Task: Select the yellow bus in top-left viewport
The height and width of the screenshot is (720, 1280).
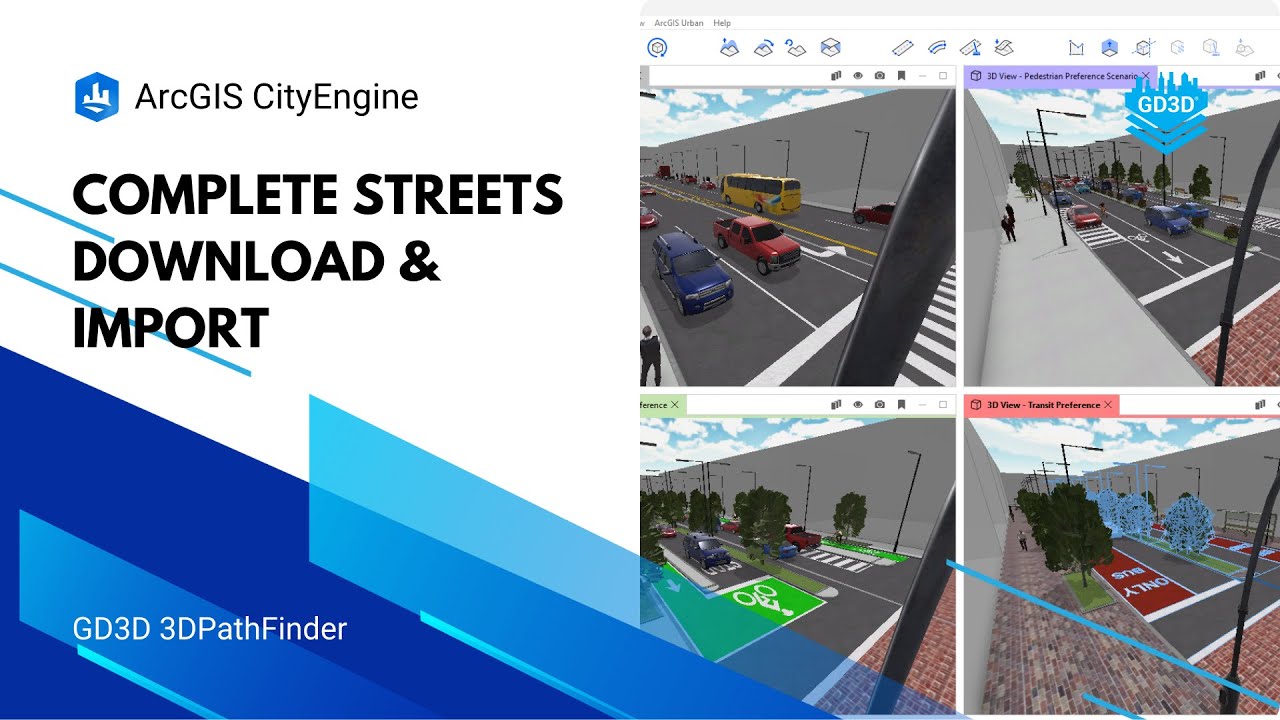Action: 761,191
